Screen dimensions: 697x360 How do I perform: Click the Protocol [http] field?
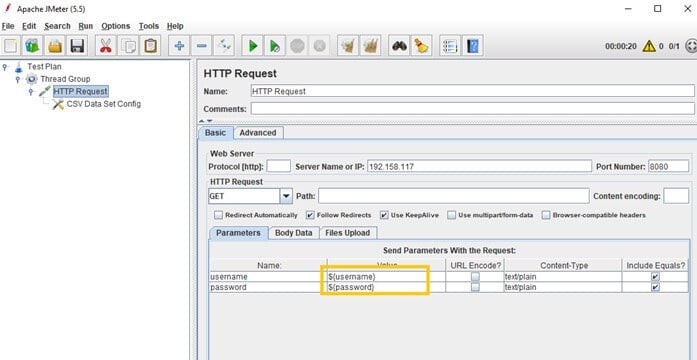278,167
